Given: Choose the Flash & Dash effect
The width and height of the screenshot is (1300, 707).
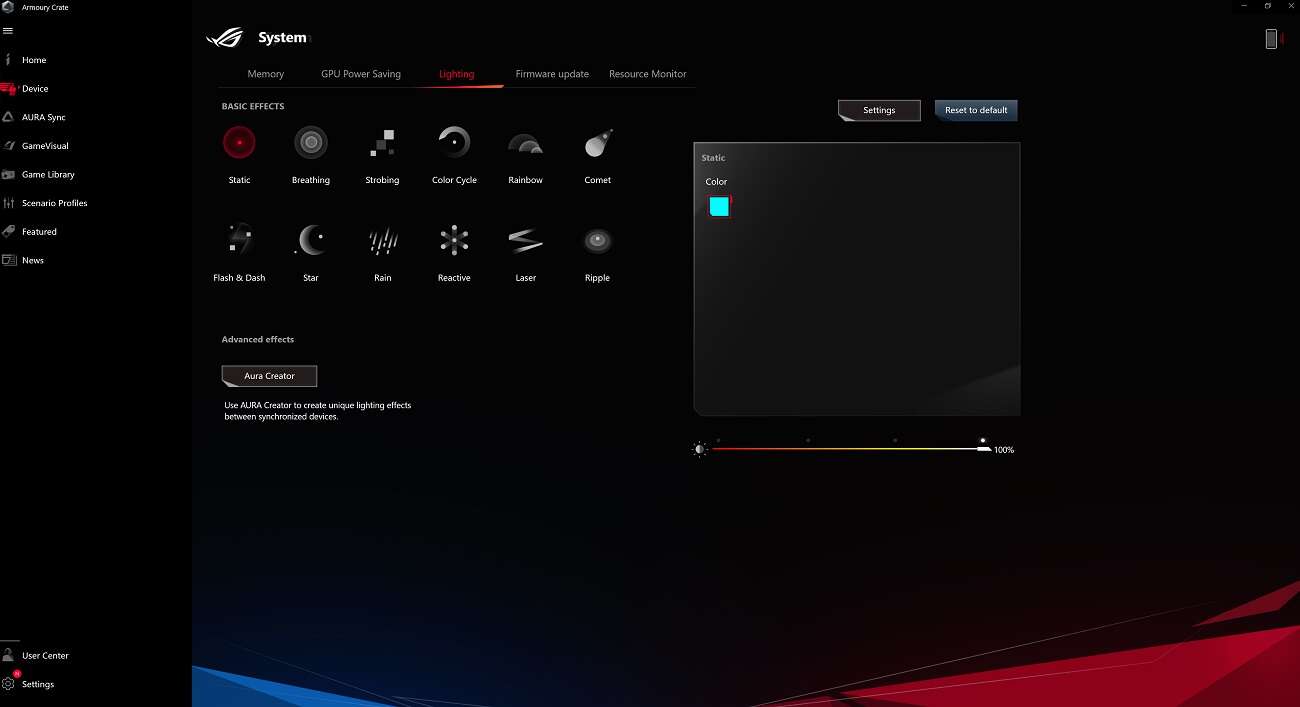Looking at the screenshot, I should (x=239, y=241).
